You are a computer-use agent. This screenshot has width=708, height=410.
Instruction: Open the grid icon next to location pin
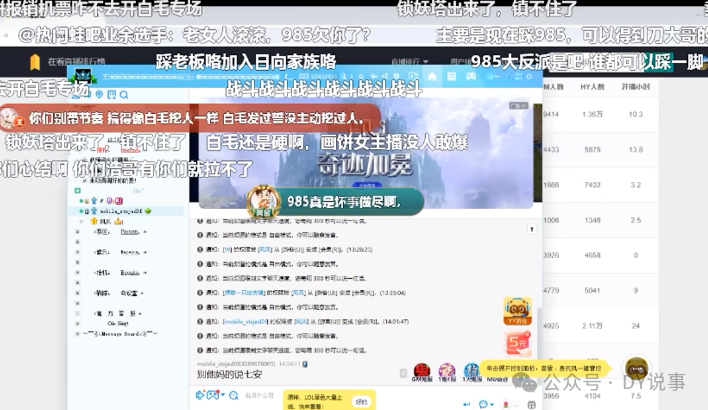[x=112, y=94]
